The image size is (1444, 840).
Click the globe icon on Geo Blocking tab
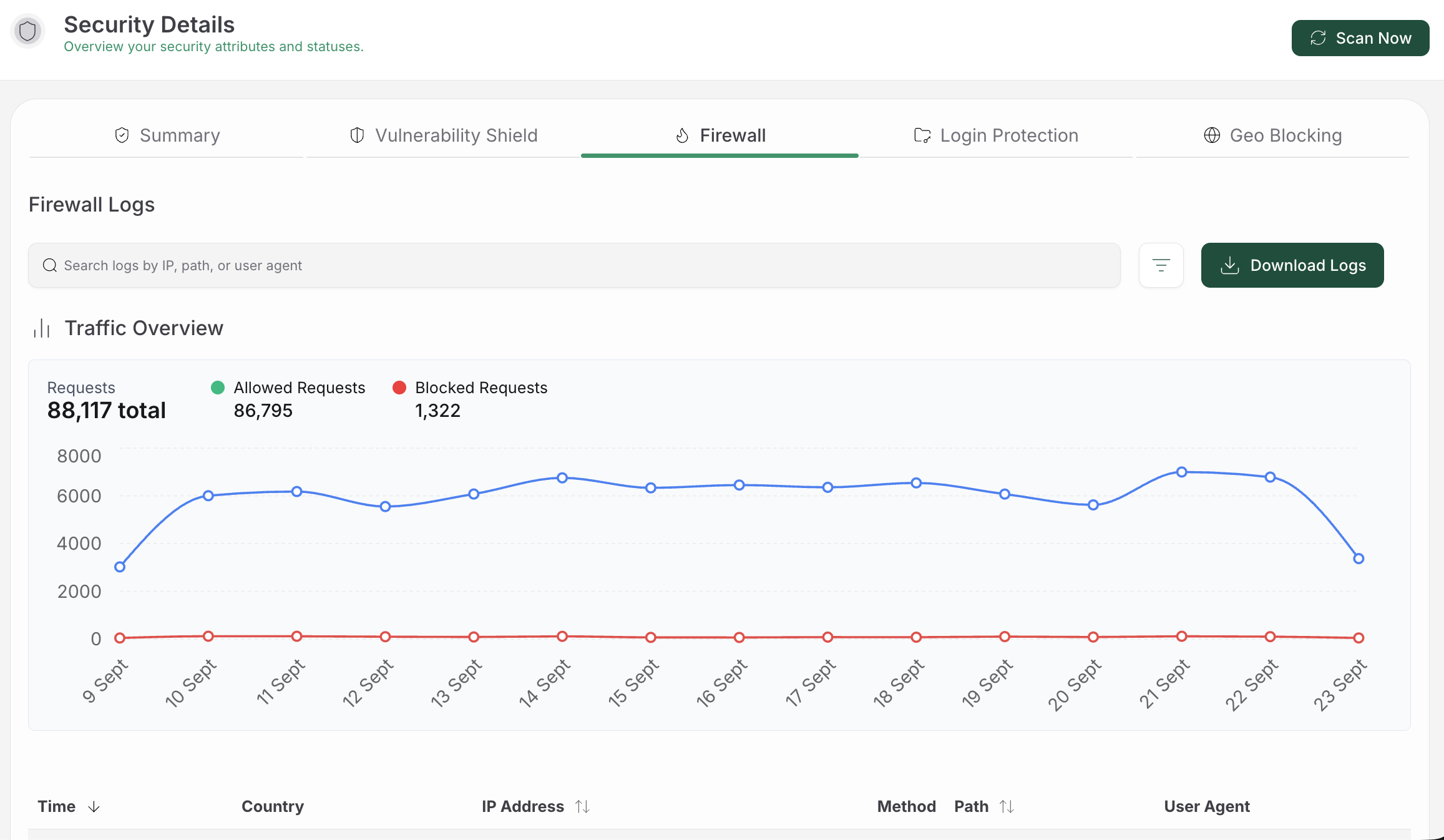point(1212,135)
